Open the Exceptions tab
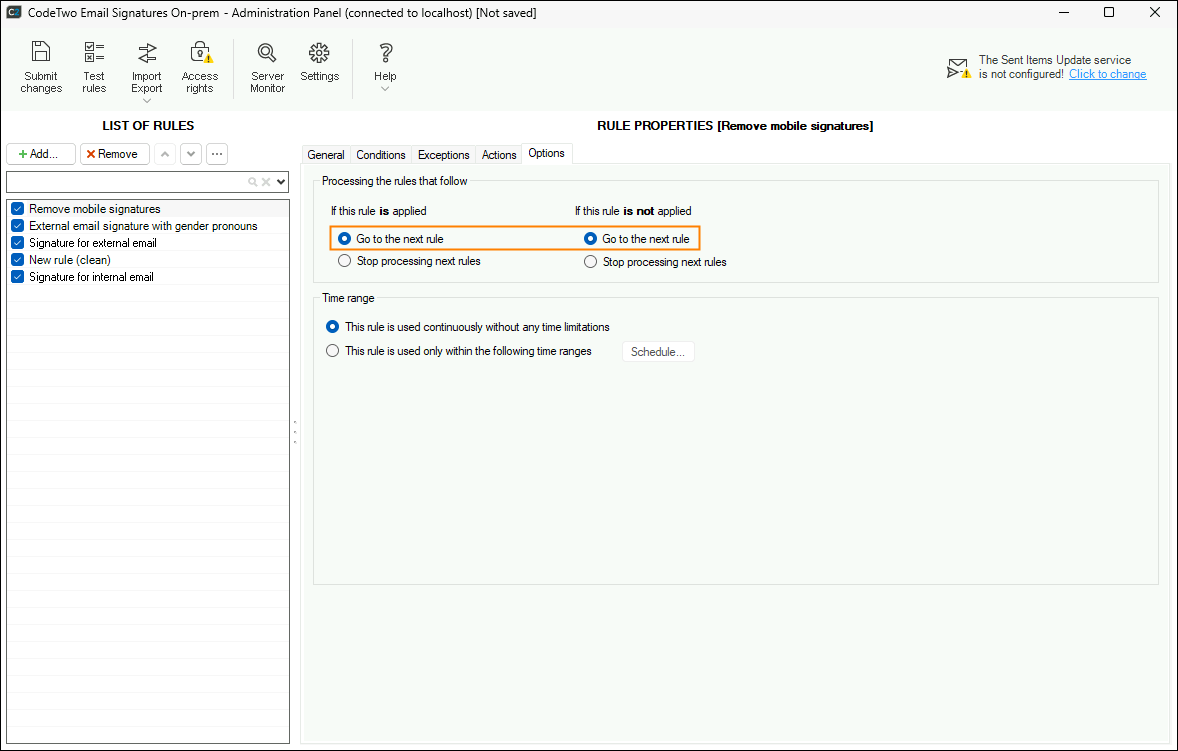1178x751 pixels. 443,155
